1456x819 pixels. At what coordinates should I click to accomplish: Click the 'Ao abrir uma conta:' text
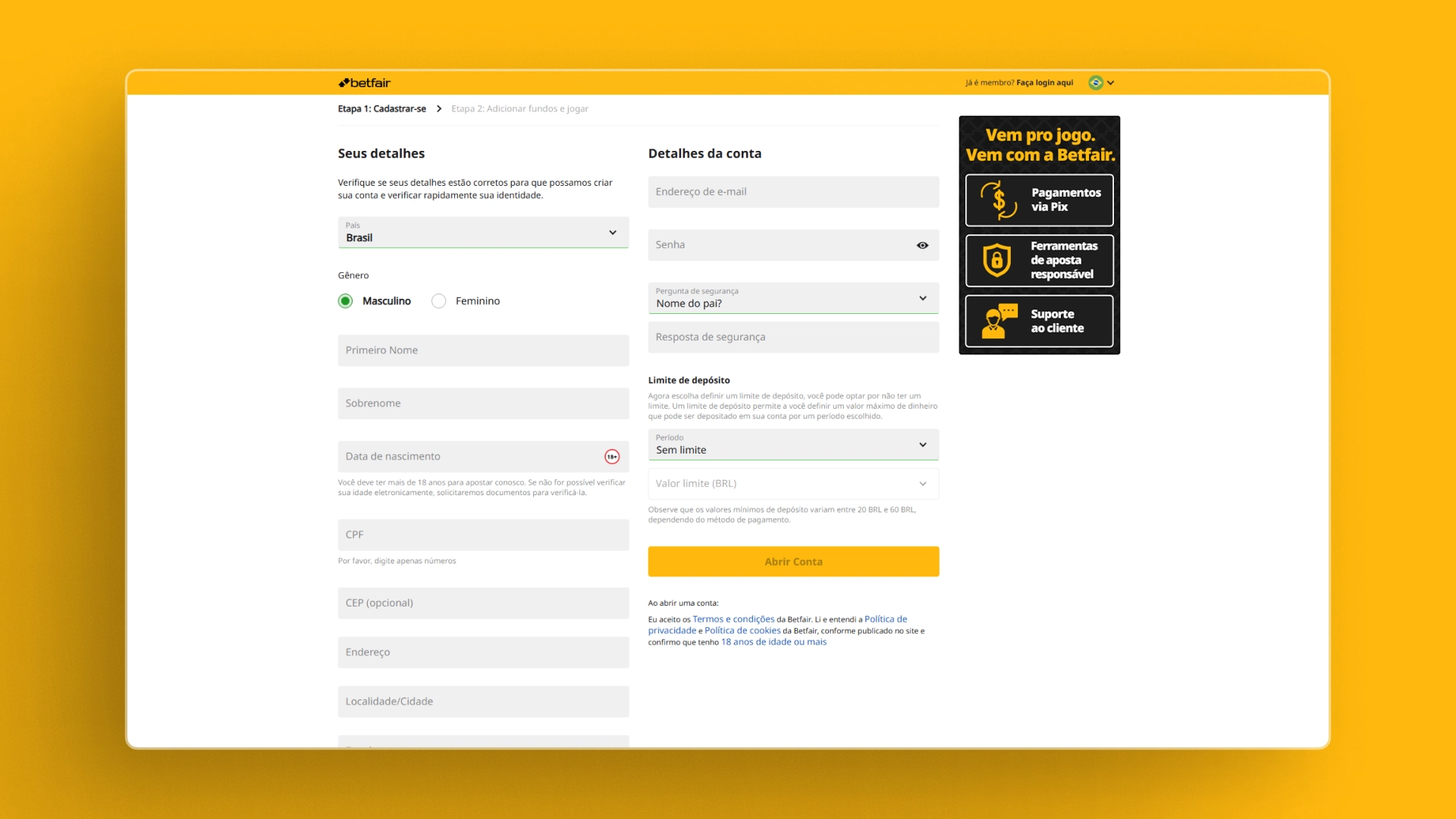[x=683, y=604]
